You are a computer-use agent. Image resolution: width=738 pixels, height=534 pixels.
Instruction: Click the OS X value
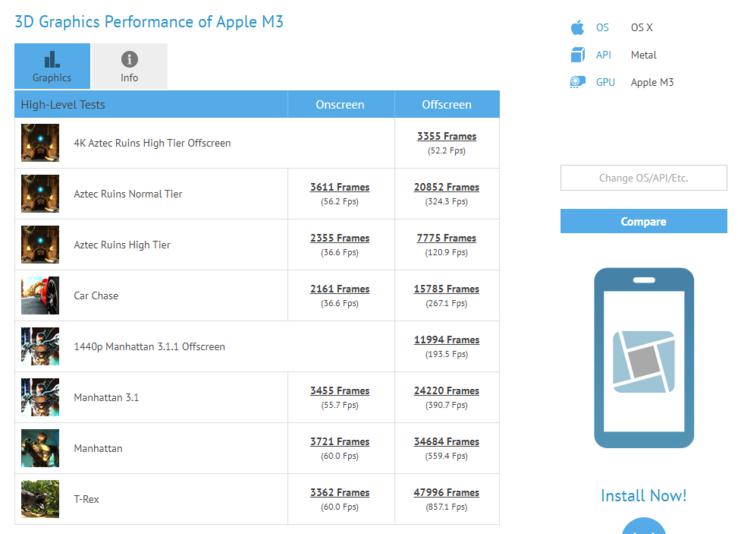tap(642, 27)
